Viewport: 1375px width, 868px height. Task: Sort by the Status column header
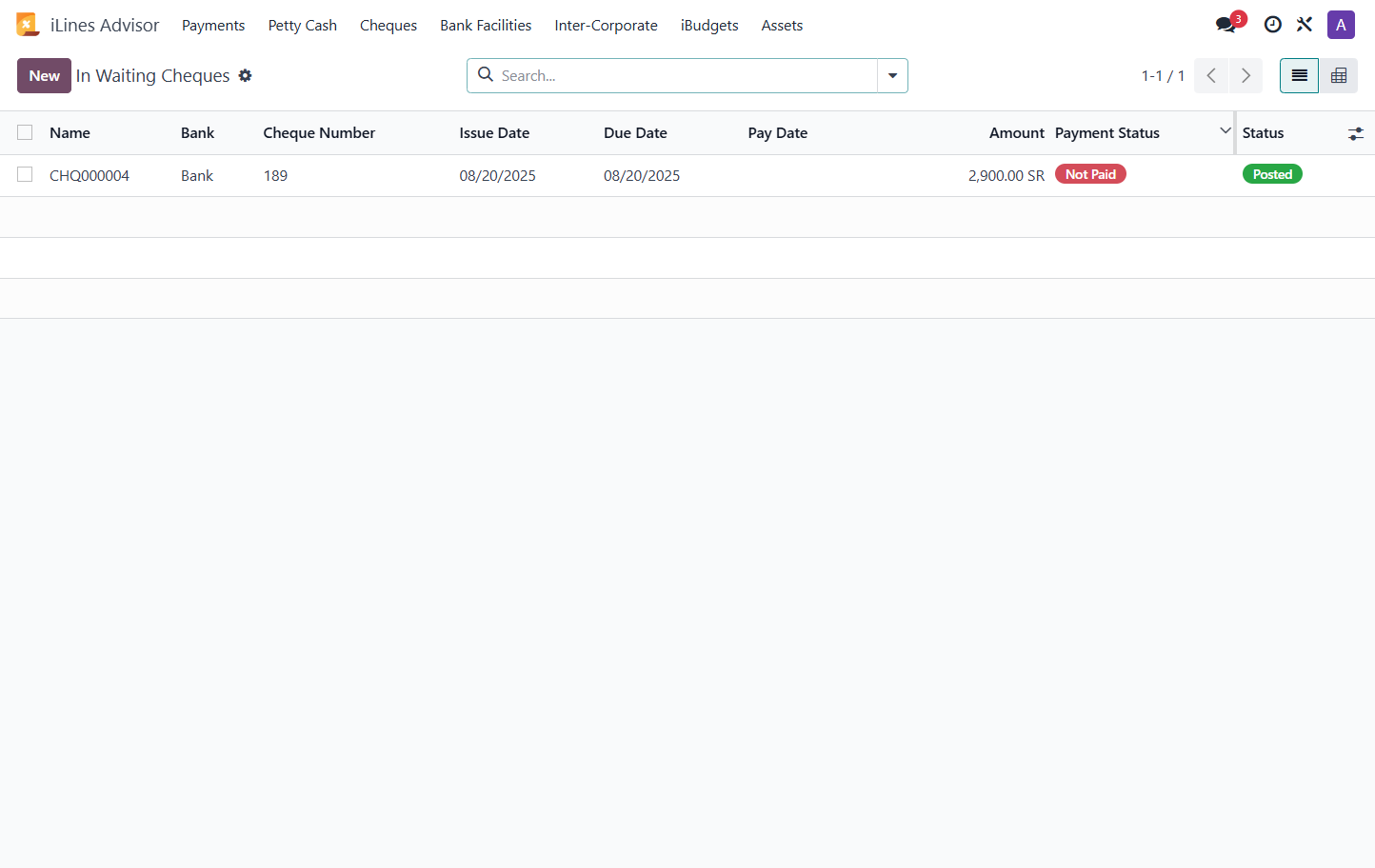pos(1263,133)
